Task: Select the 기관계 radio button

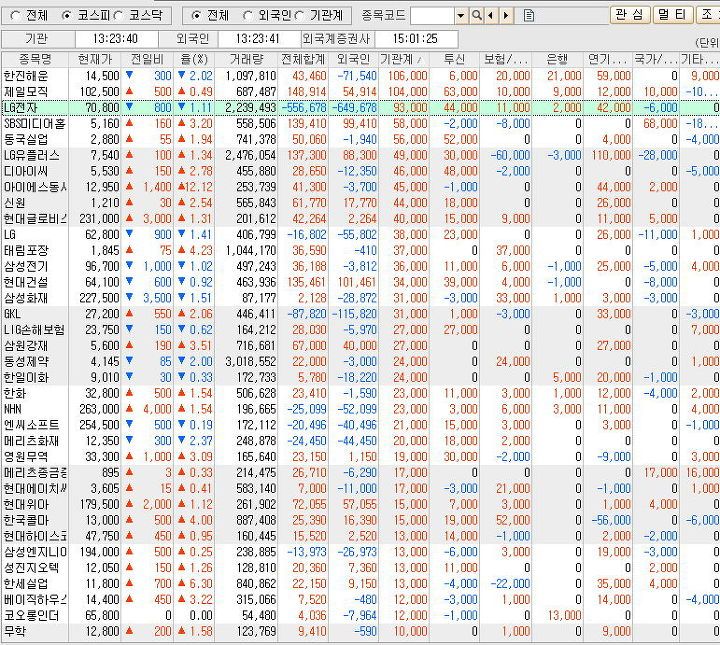Action: click(299, 16)
